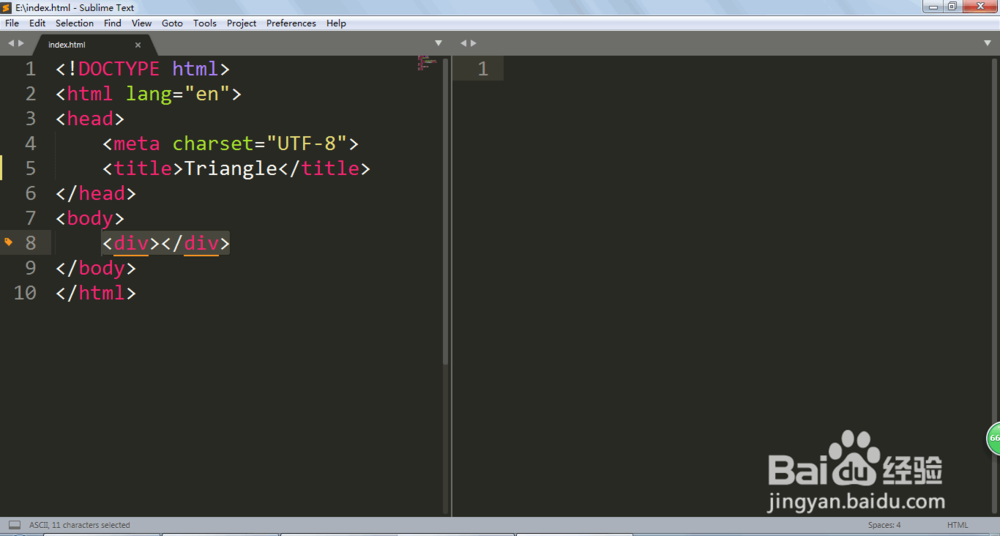Open the Help menu
The width and height of the screenshot is (1000, 536).
pyautogui.click(x=336, y=23)
